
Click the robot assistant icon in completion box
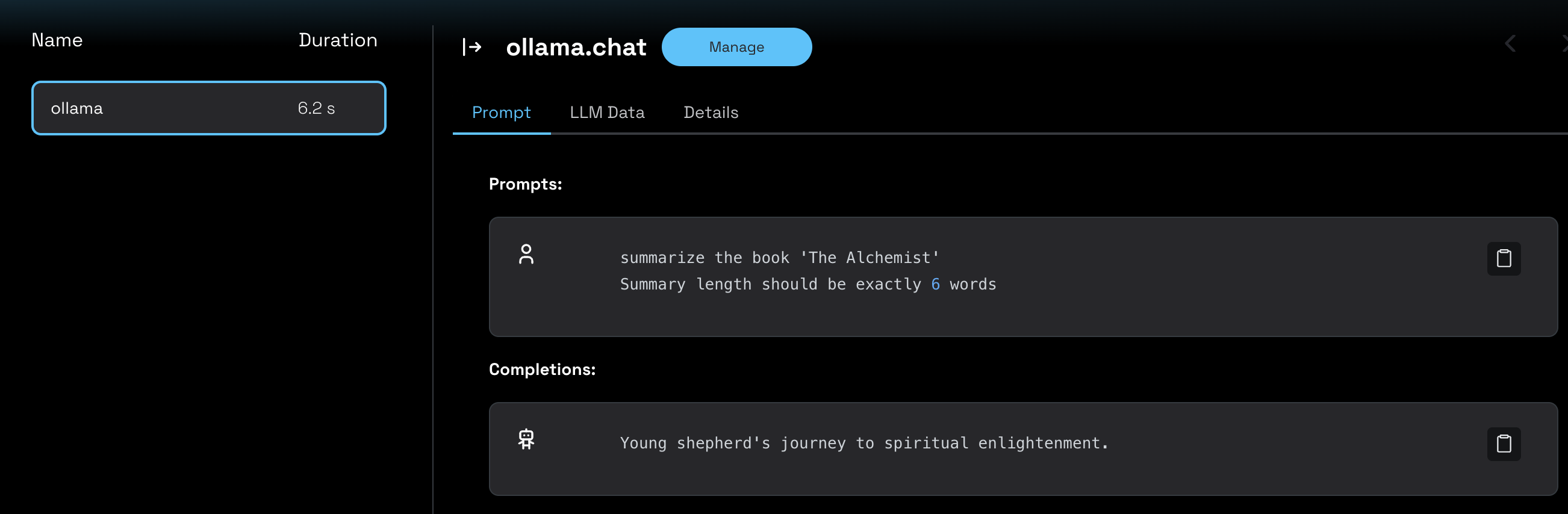pyautogui.click(x=526, y=439)
